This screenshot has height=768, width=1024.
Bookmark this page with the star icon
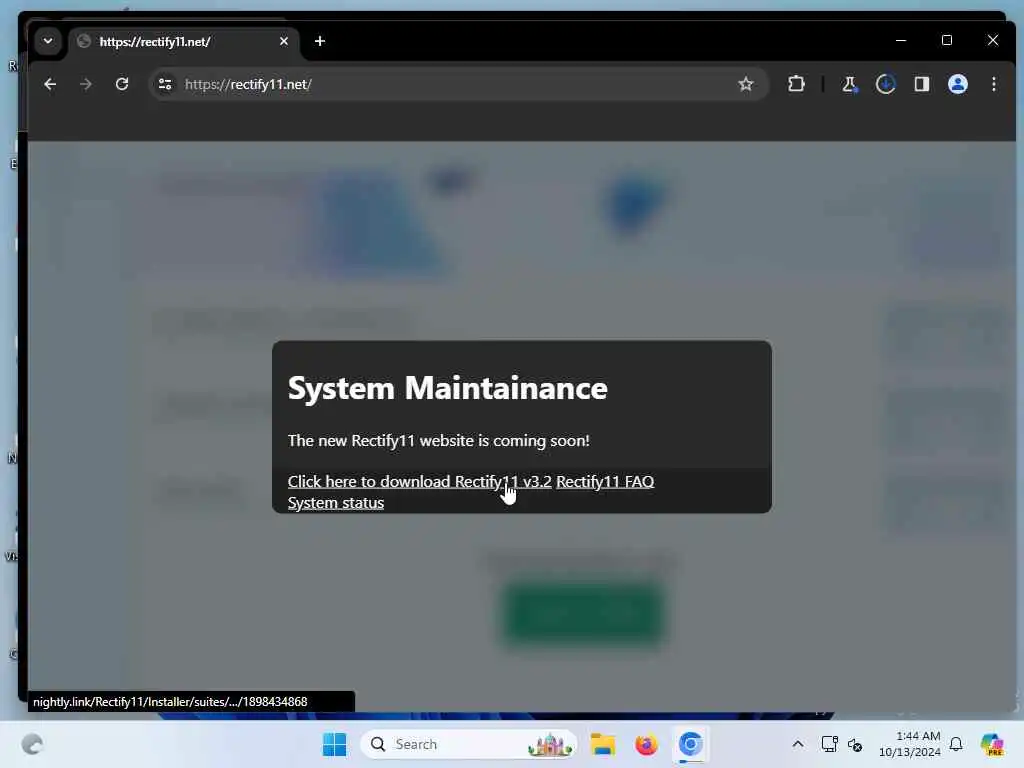click(746, 84)
